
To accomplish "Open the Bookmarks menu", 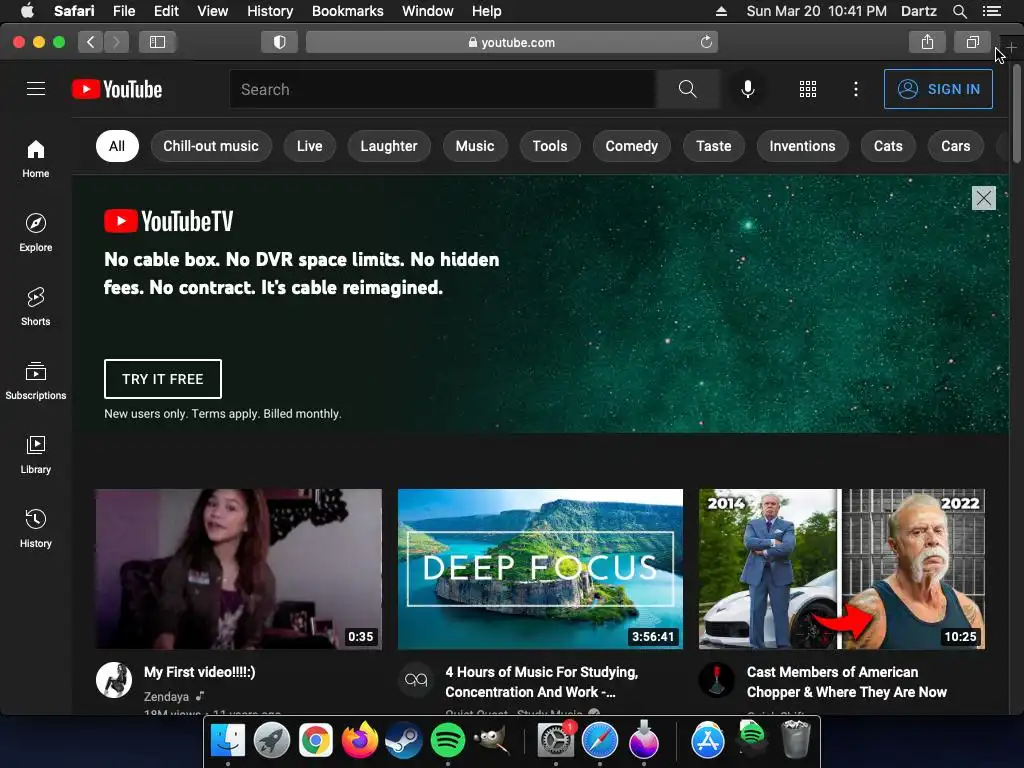I will click(x=347, y=11).
